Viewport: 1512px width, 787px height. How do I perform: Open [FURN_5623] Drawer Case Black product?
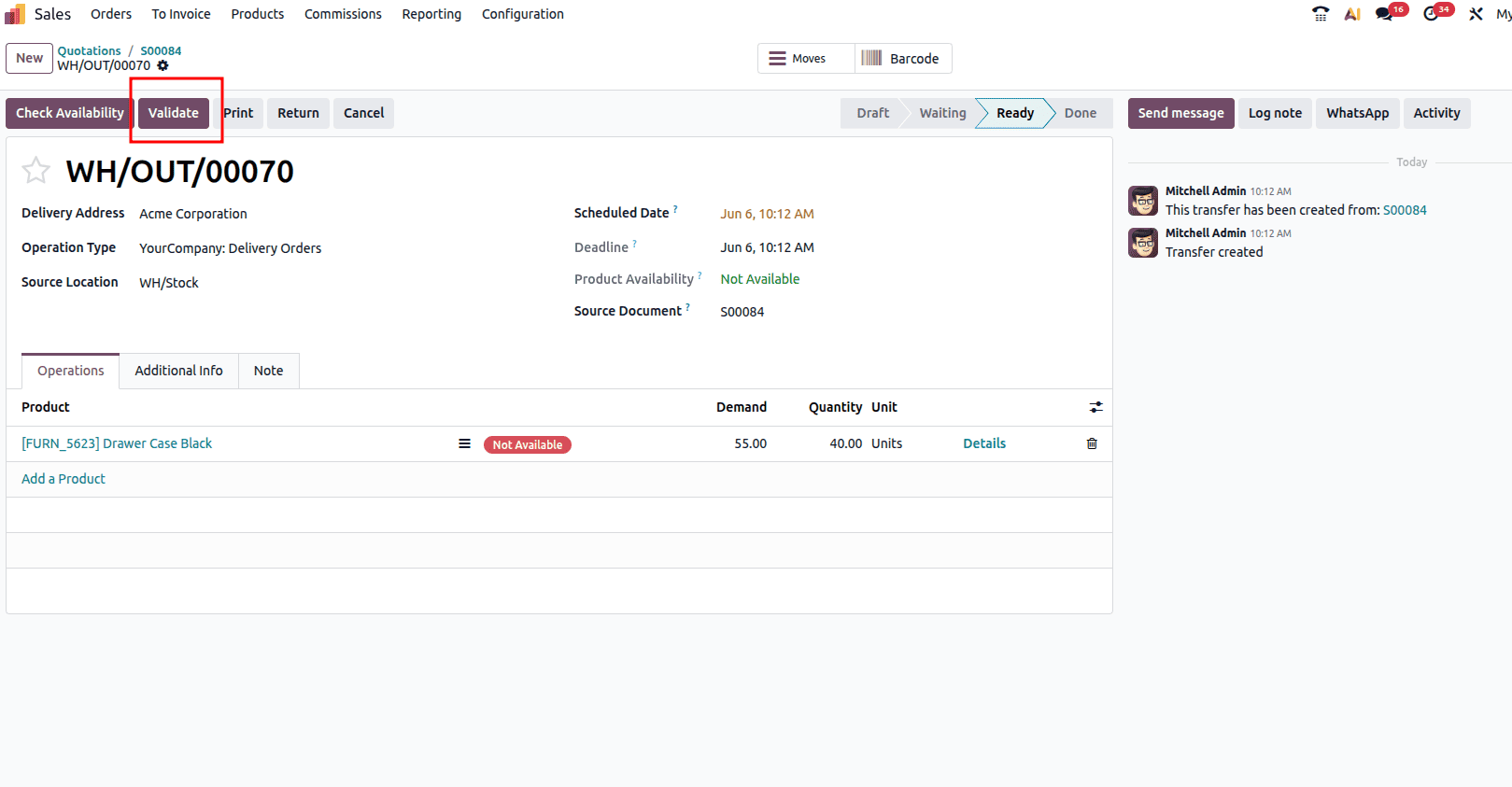(x=117, y=443)
